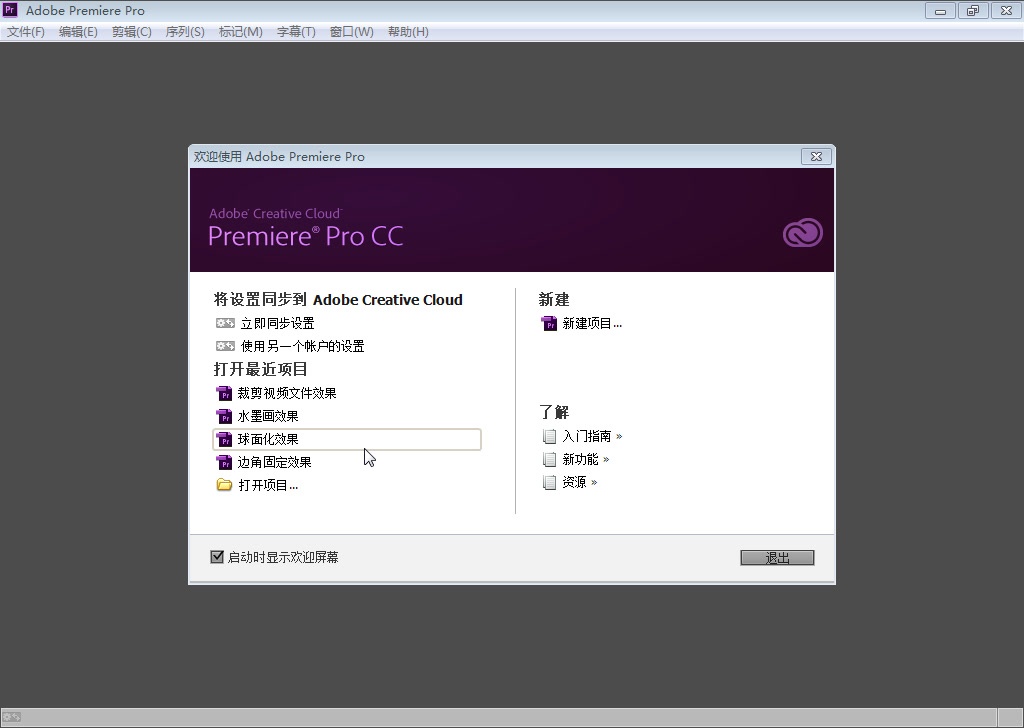Open the 帮助(H) menu
The height and width of the screenshot is (728, 1024).
(408, 31)
